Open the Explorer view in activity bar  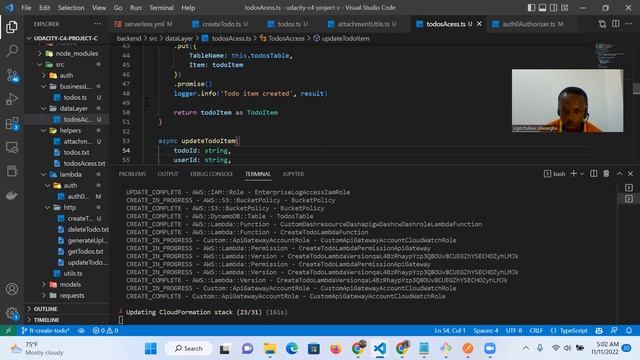click(12, 27)
